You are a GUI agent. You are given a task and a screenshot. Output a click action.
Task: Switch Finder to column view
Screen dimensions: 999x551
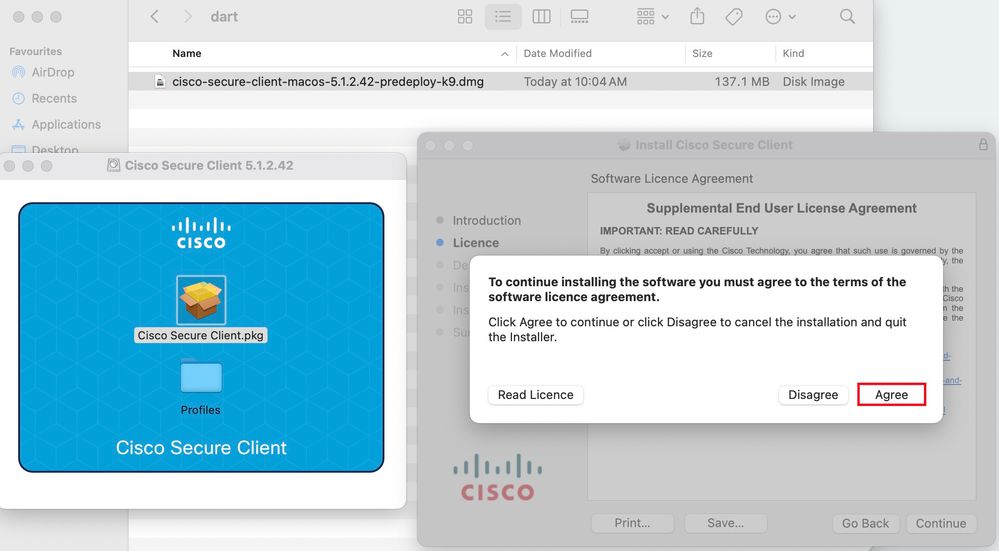tap(541, 17)
